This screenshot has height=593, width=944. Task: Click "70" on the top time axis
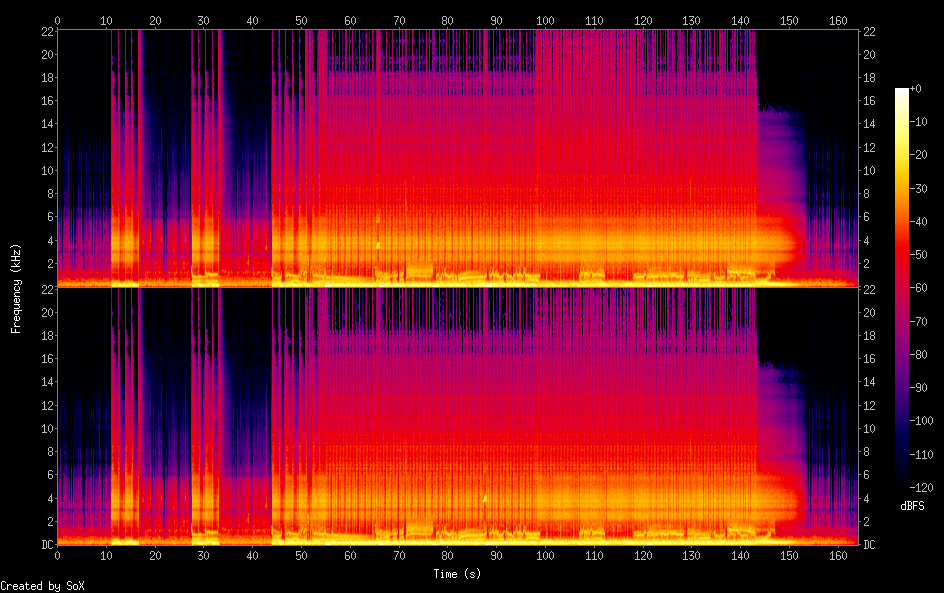click(x=399, y=20)
